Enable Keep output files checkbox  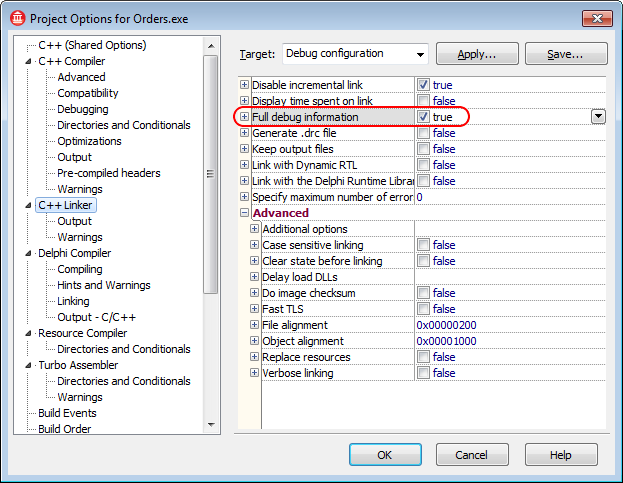click(x=424, y=149)
